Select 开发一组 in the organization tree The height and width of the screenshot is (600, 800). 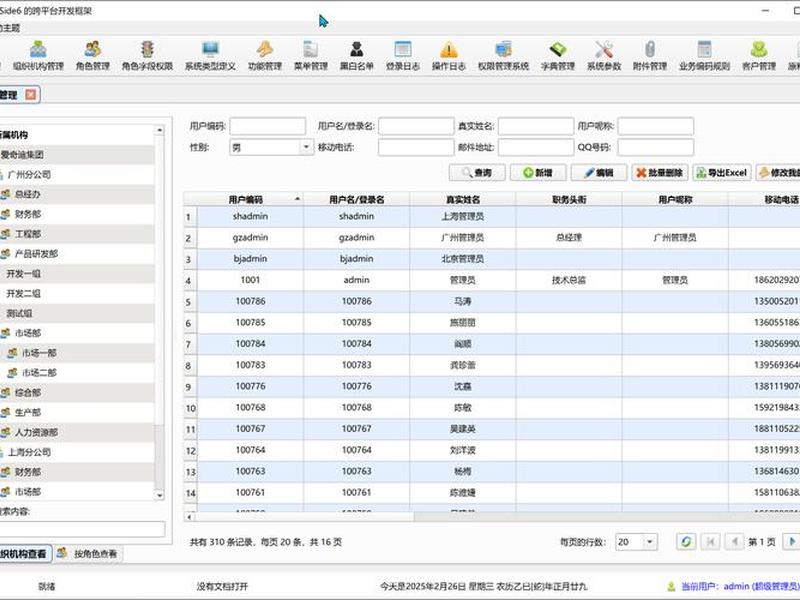tap(23, 273)
